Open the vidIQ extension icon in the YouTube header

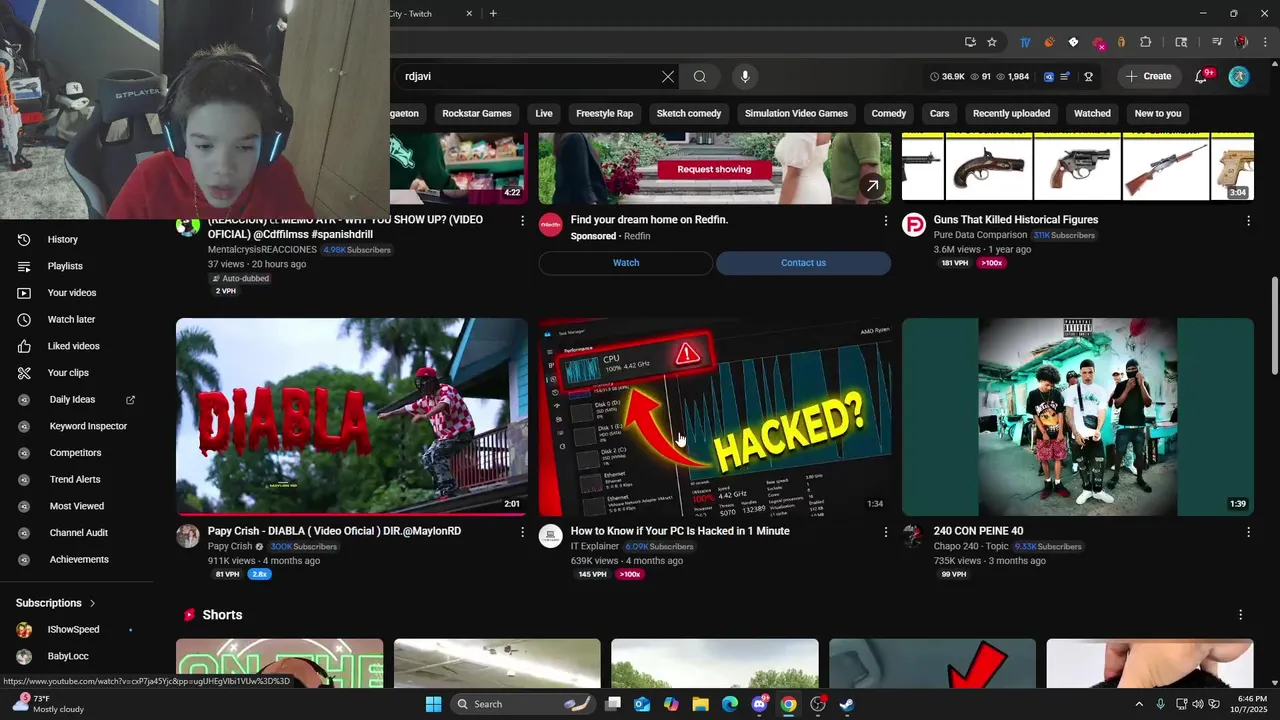click(x=1049, y=76)
